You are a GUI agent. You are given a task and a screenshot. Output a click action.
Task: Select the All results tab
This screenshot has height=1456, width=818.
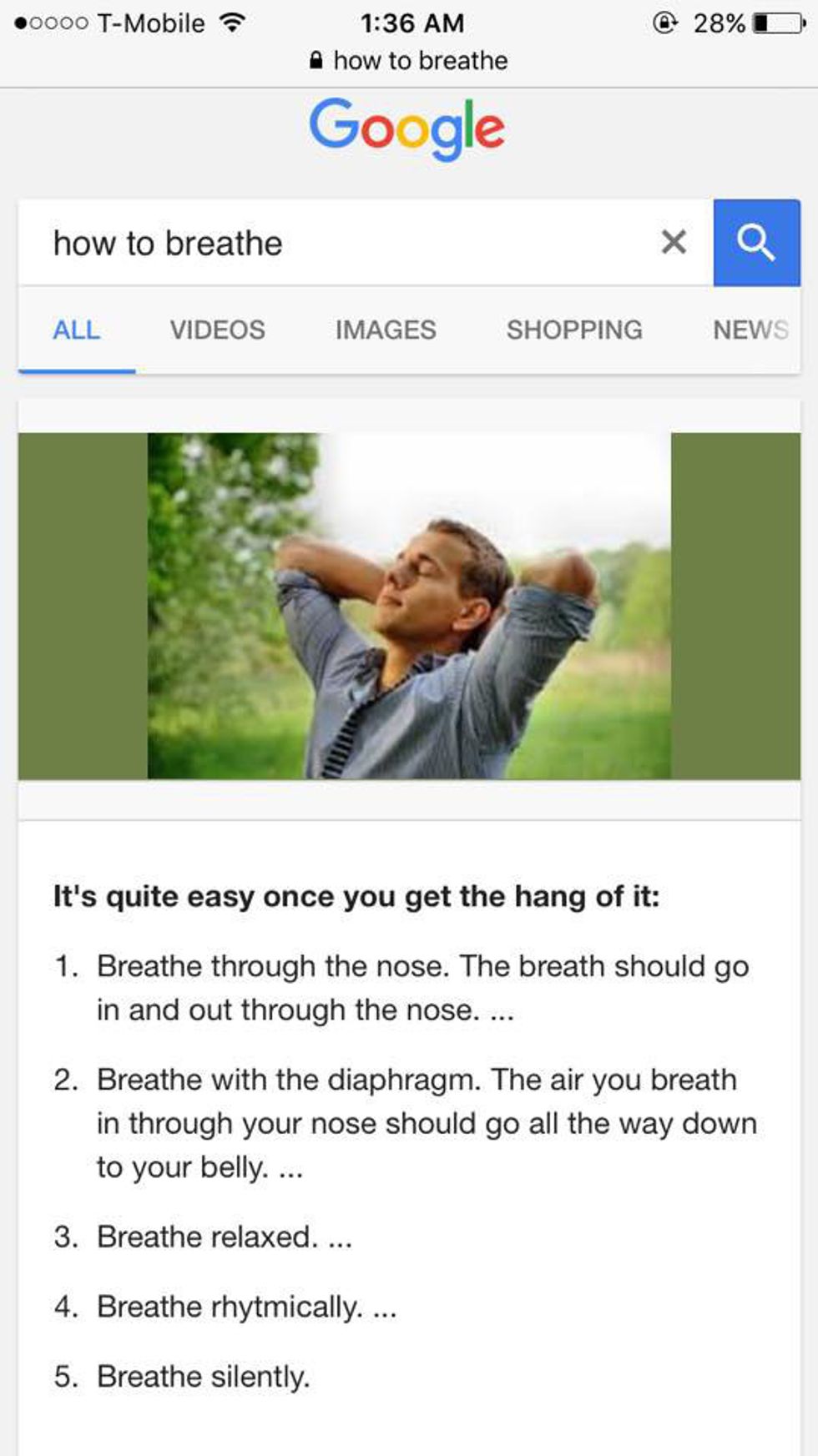(77, 330)
